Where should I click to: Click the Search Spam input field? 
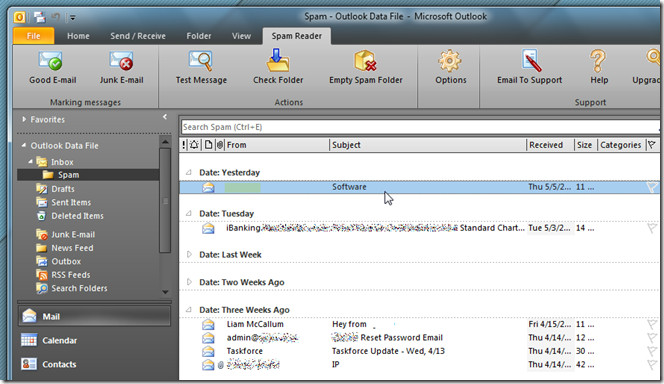[420, 127]
